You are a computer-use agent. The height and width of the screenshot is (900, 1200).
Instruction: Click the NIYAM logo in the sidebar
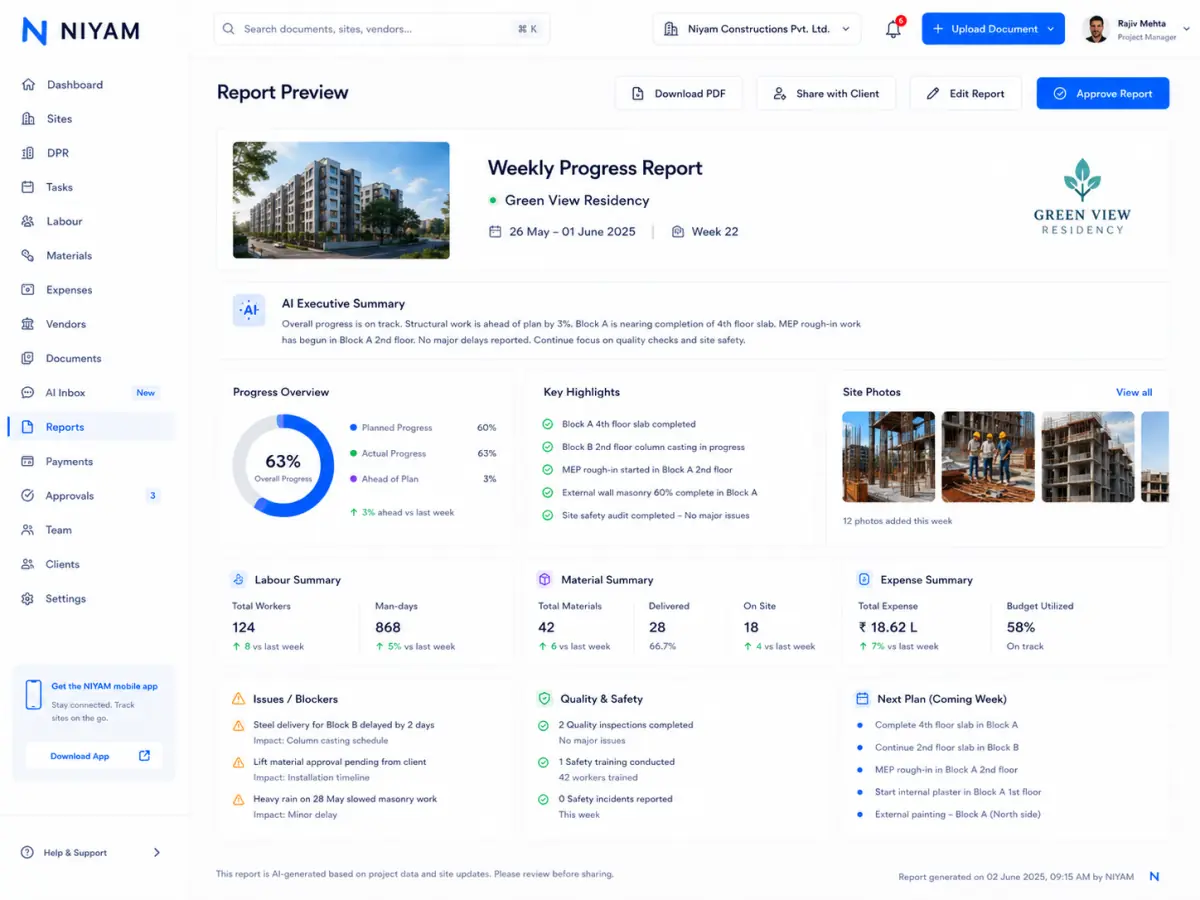(x=81, y=31)
